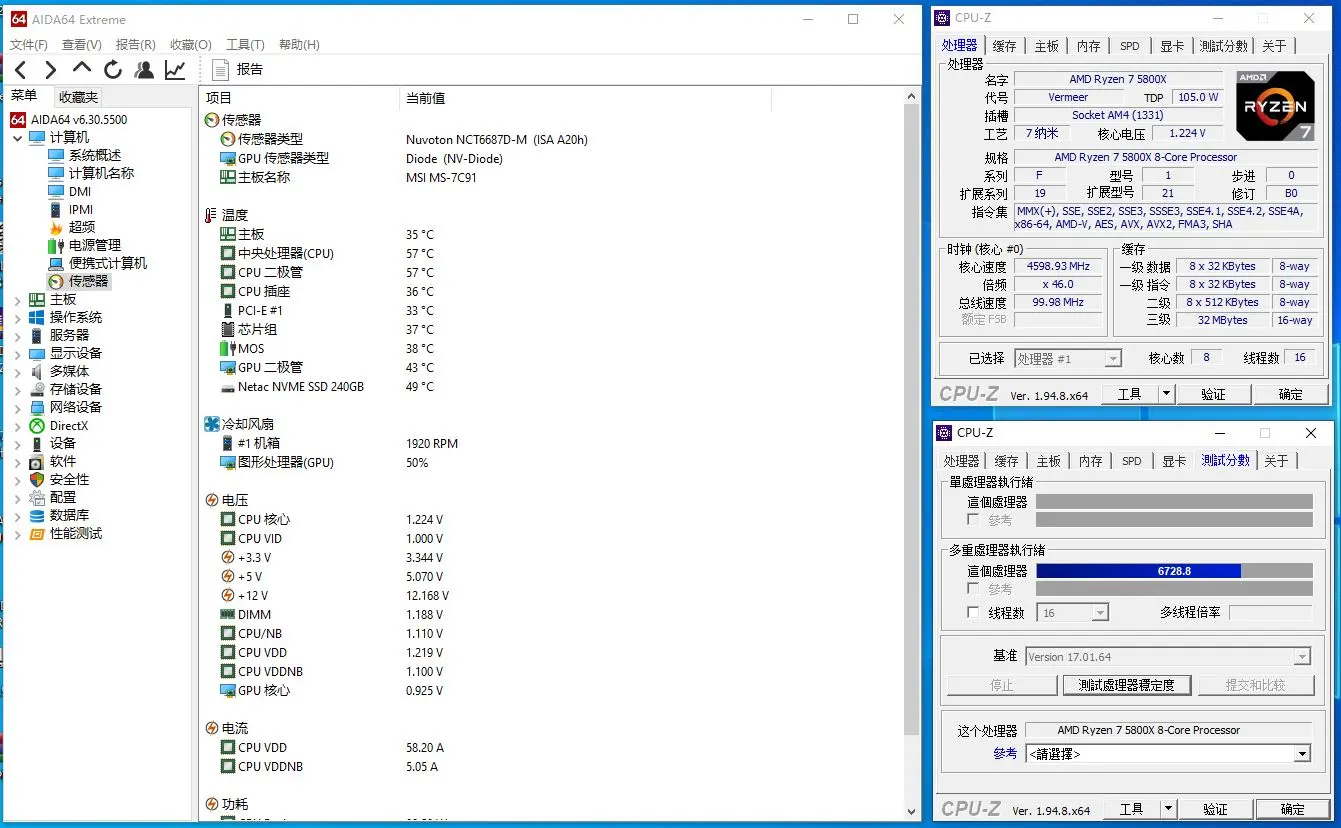Screen dimensions: 1341x828
Task: Open the 线程数 16 dropdown
Action: [1072, 613]
